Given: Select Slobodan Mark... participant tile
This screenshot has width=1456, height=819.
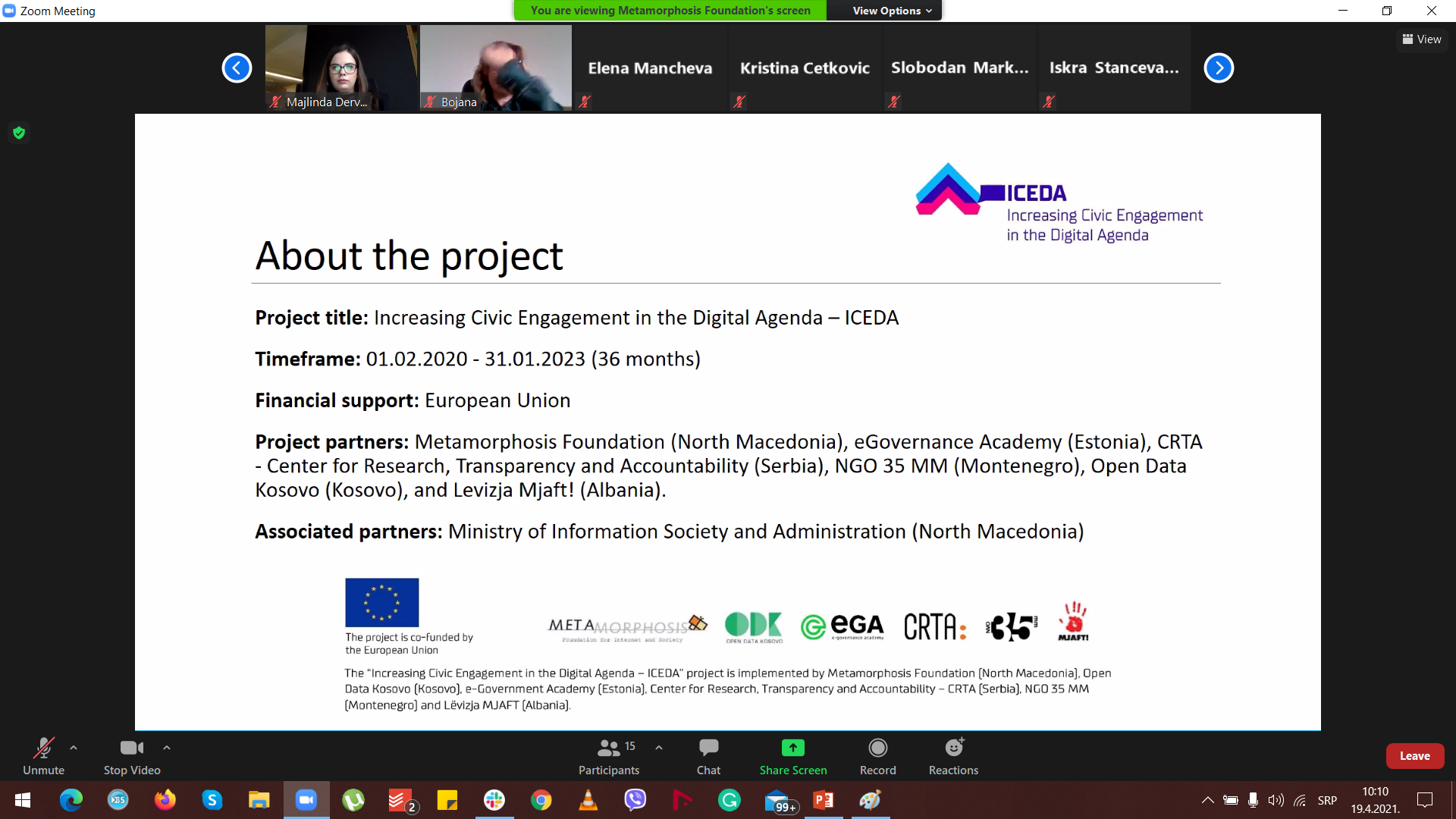Looking at the screenshot, I should 960,68.
